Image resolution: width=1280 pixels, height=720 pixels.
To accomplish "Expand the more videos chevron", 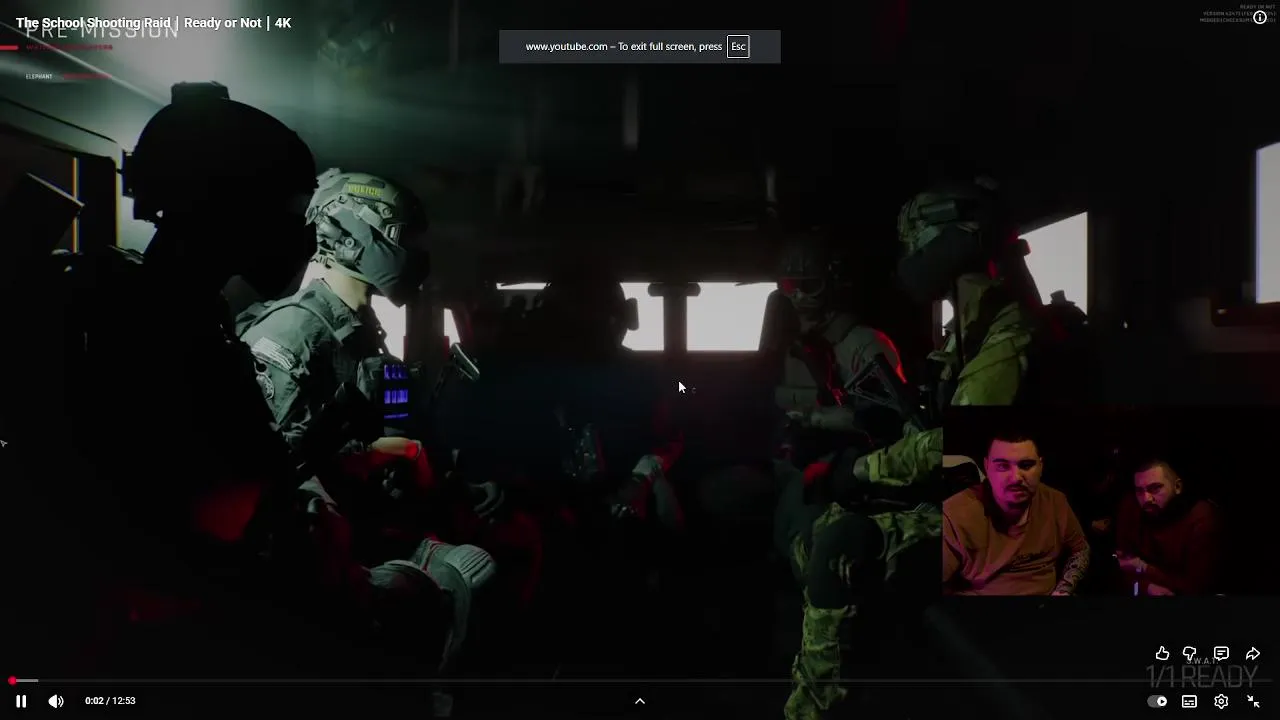I will [x=640, y=701].
